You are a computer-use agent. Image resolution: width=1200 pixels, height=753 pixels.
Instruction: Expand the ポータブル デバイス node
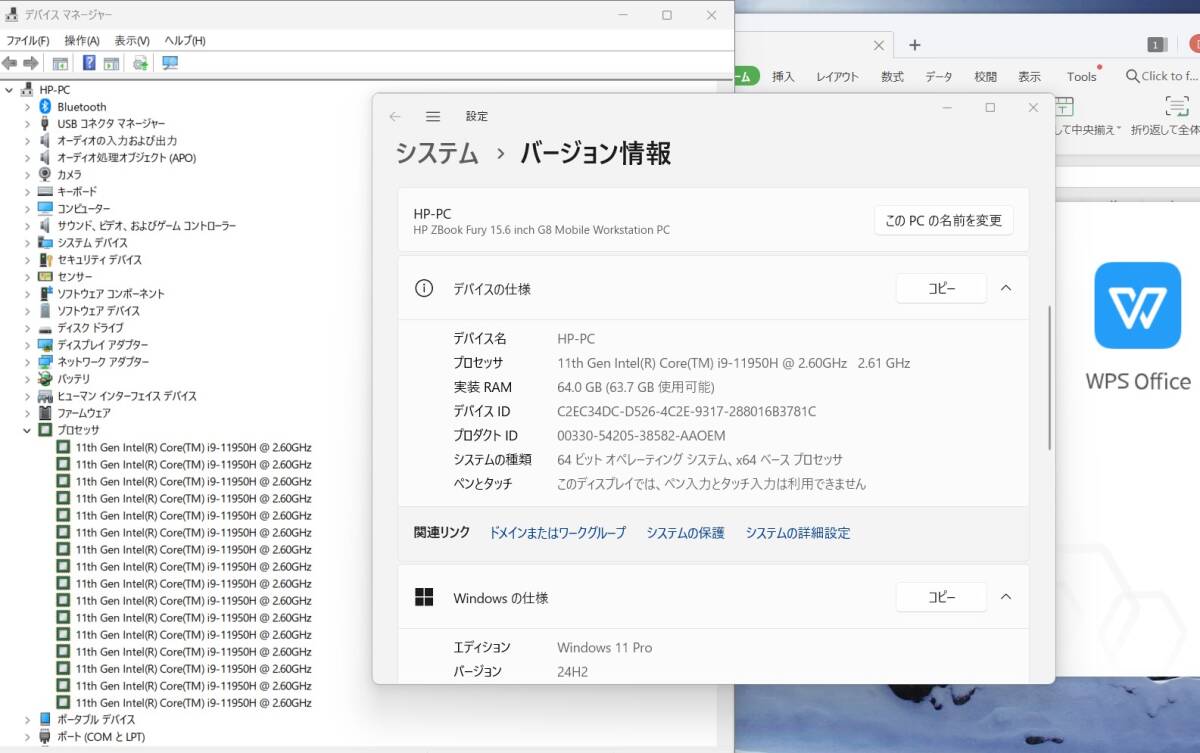(27, 719)
